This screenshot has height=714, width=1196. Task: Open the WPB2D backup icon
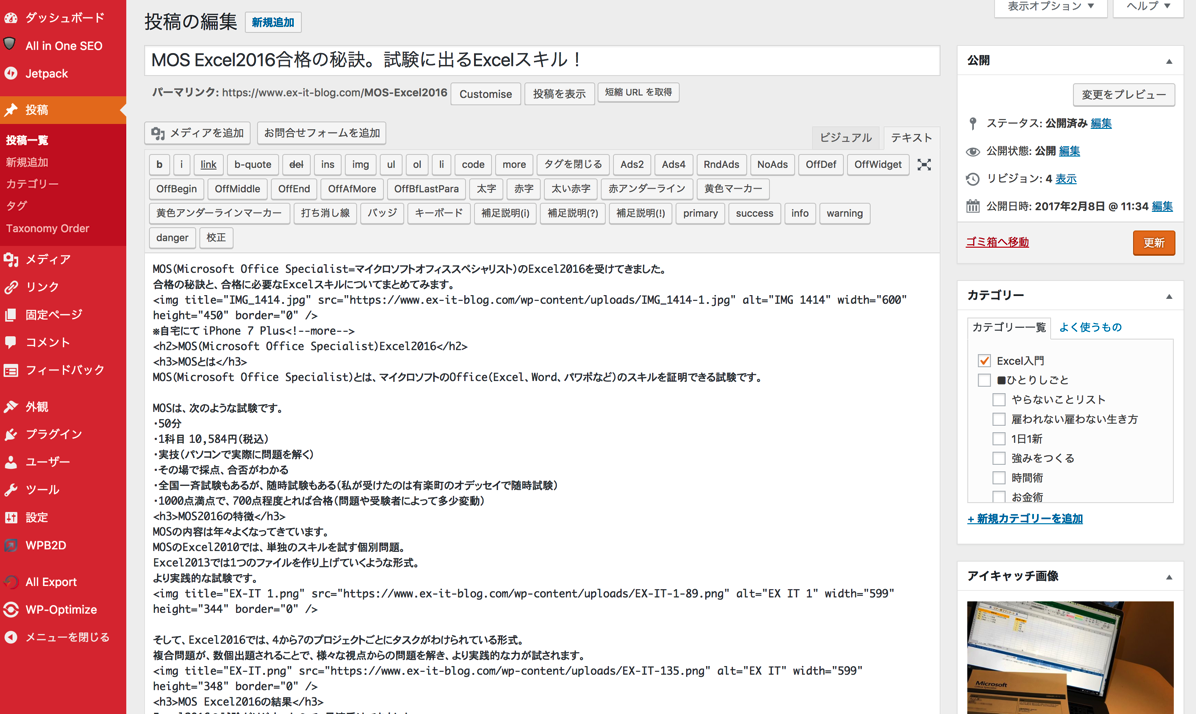pyautogui.click(x=11, y=545)
